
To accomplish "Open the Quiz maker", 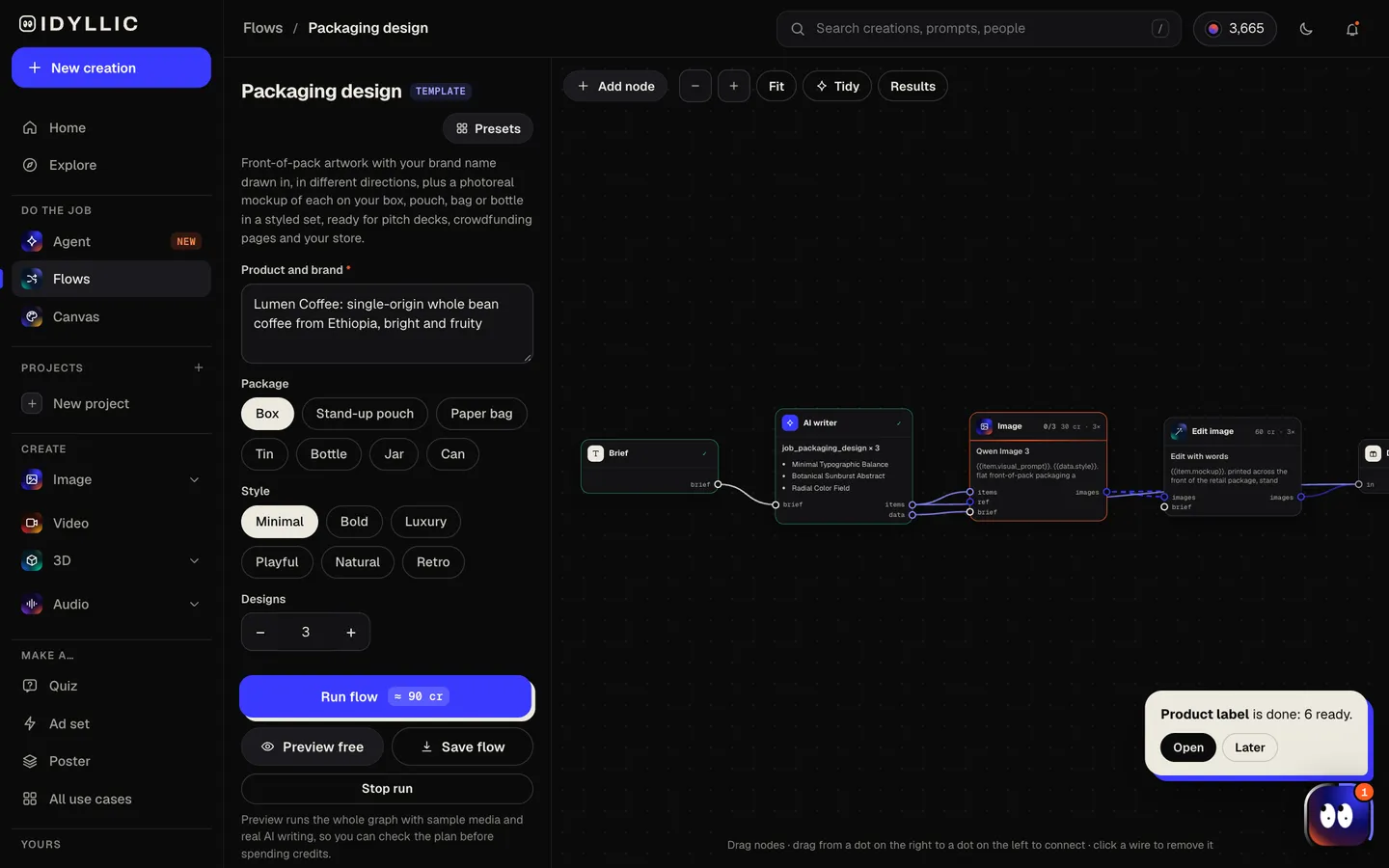I will point(111,686).
